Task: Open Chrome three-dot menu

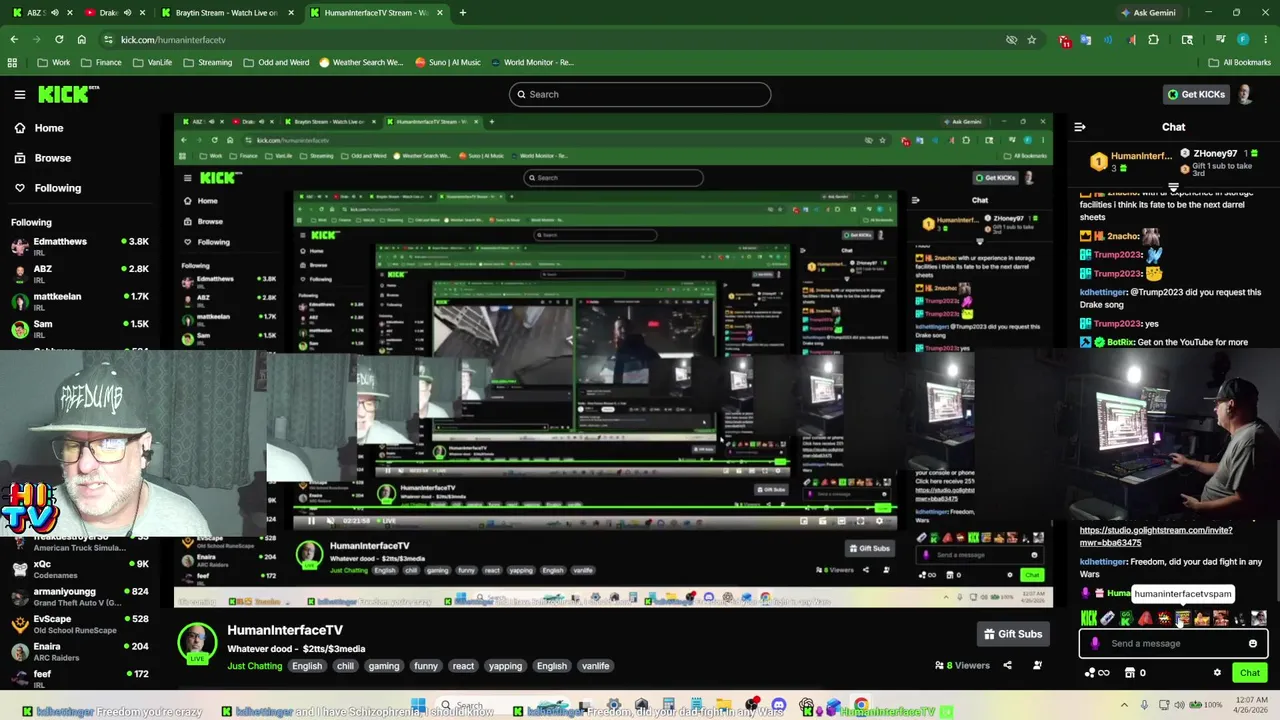Action: click(1264, 40)
